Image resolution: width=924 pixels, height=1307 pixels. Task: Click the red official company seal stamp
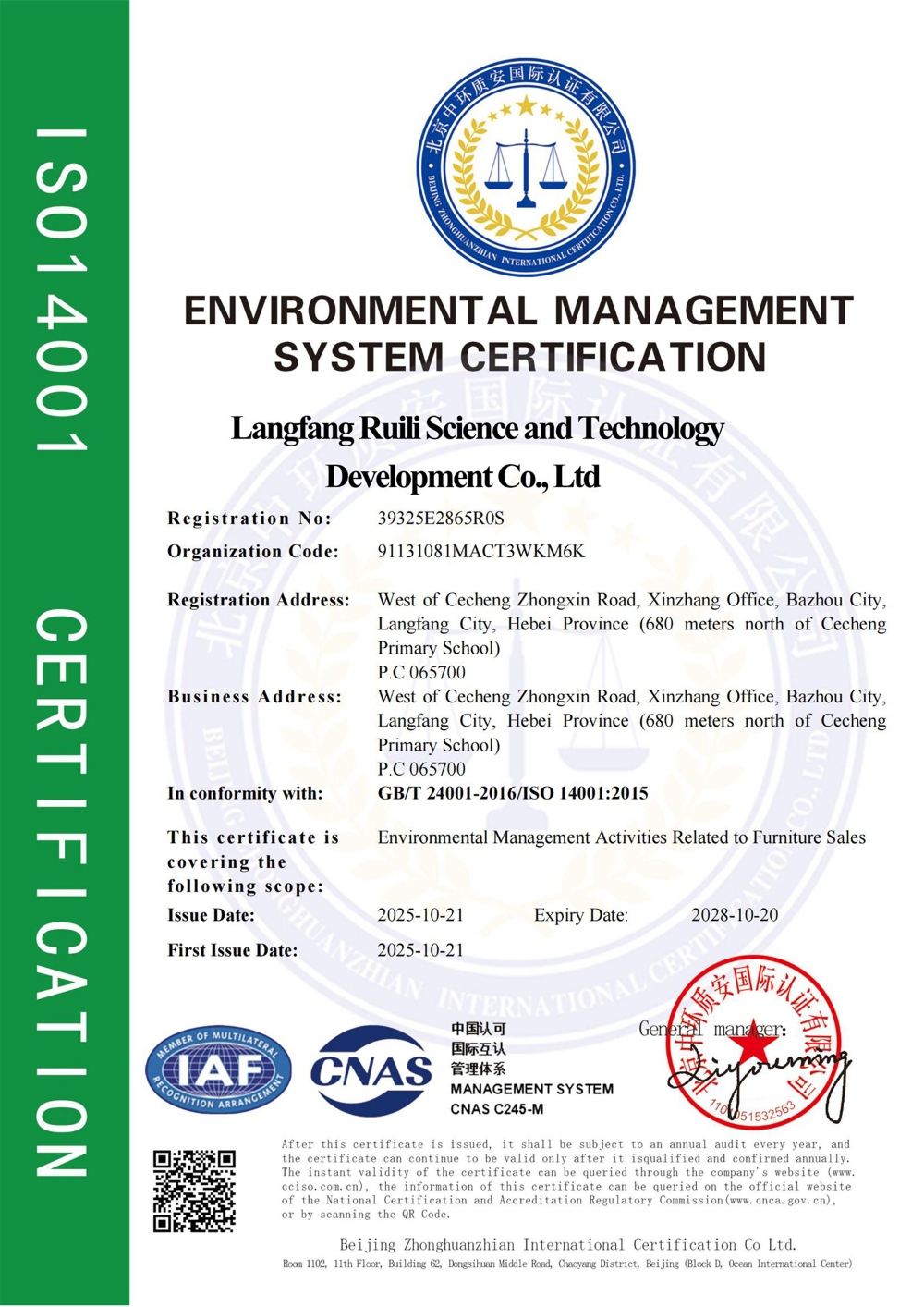click(x=755, y=1044)
